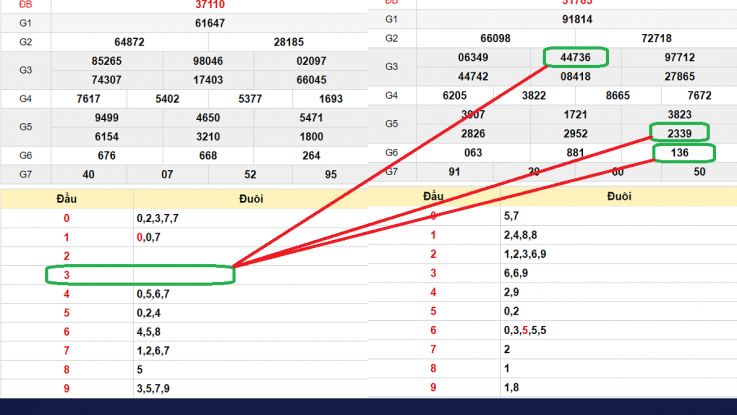
Task: Click G5 number 4650
Action: pyautogui.click(x=208, y=117)
